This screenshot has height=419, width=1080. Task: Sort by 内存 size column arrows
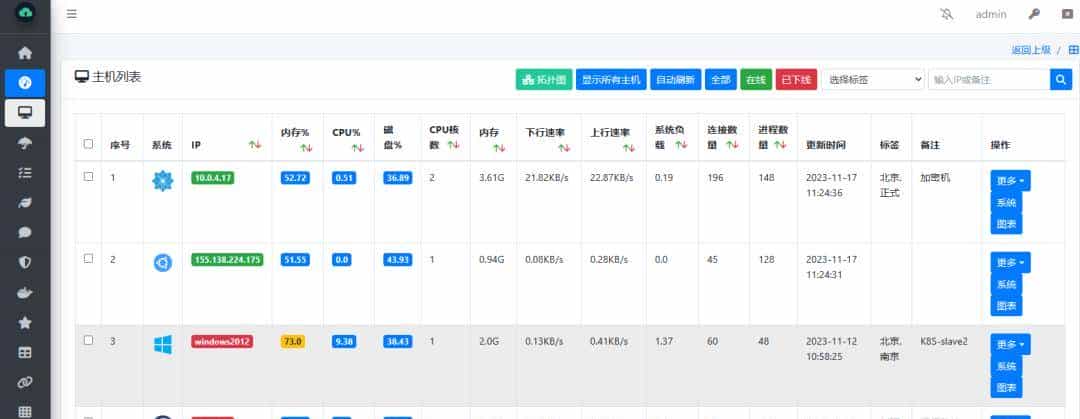pos(499,147)
